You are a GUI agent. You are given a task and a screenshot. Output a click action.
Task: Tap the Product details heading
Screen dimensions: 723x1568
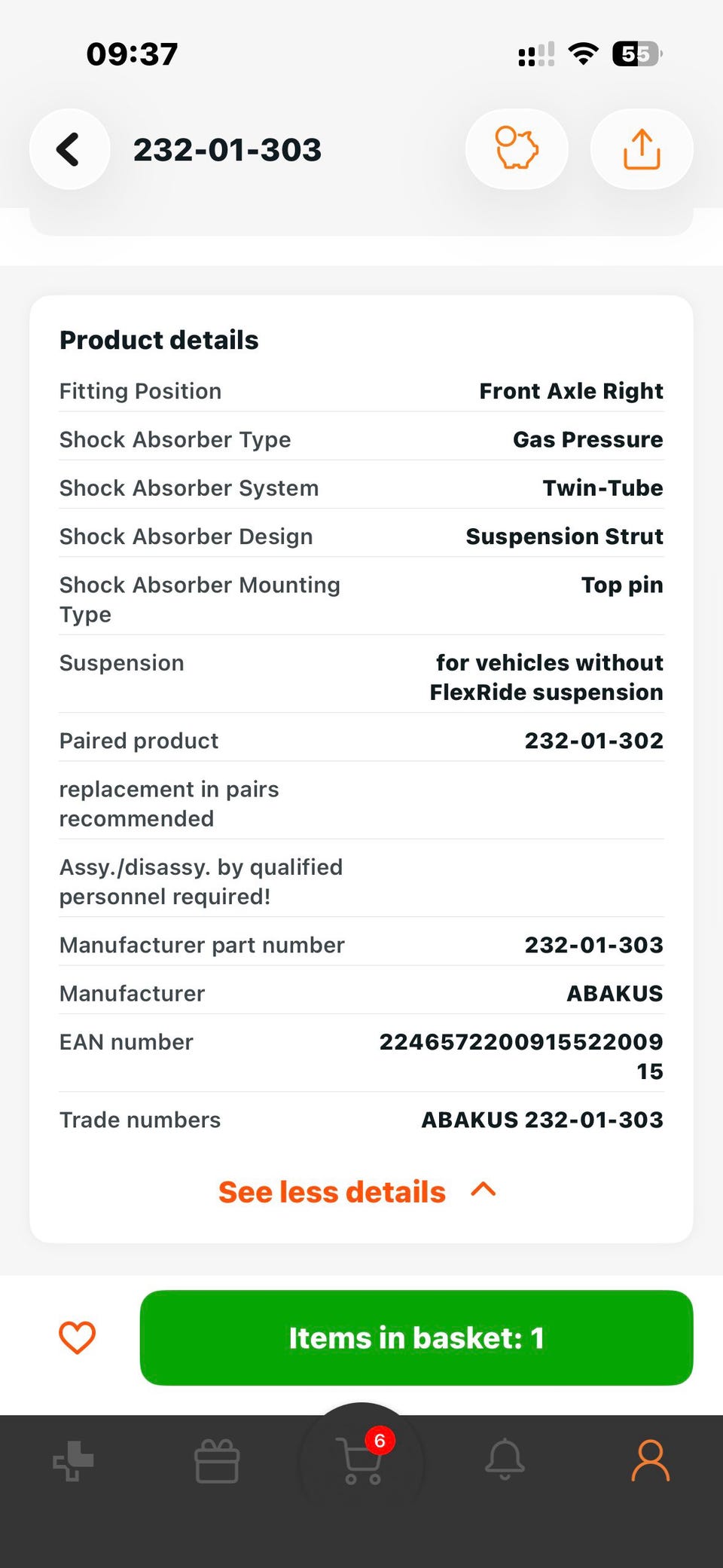(159, 340)
